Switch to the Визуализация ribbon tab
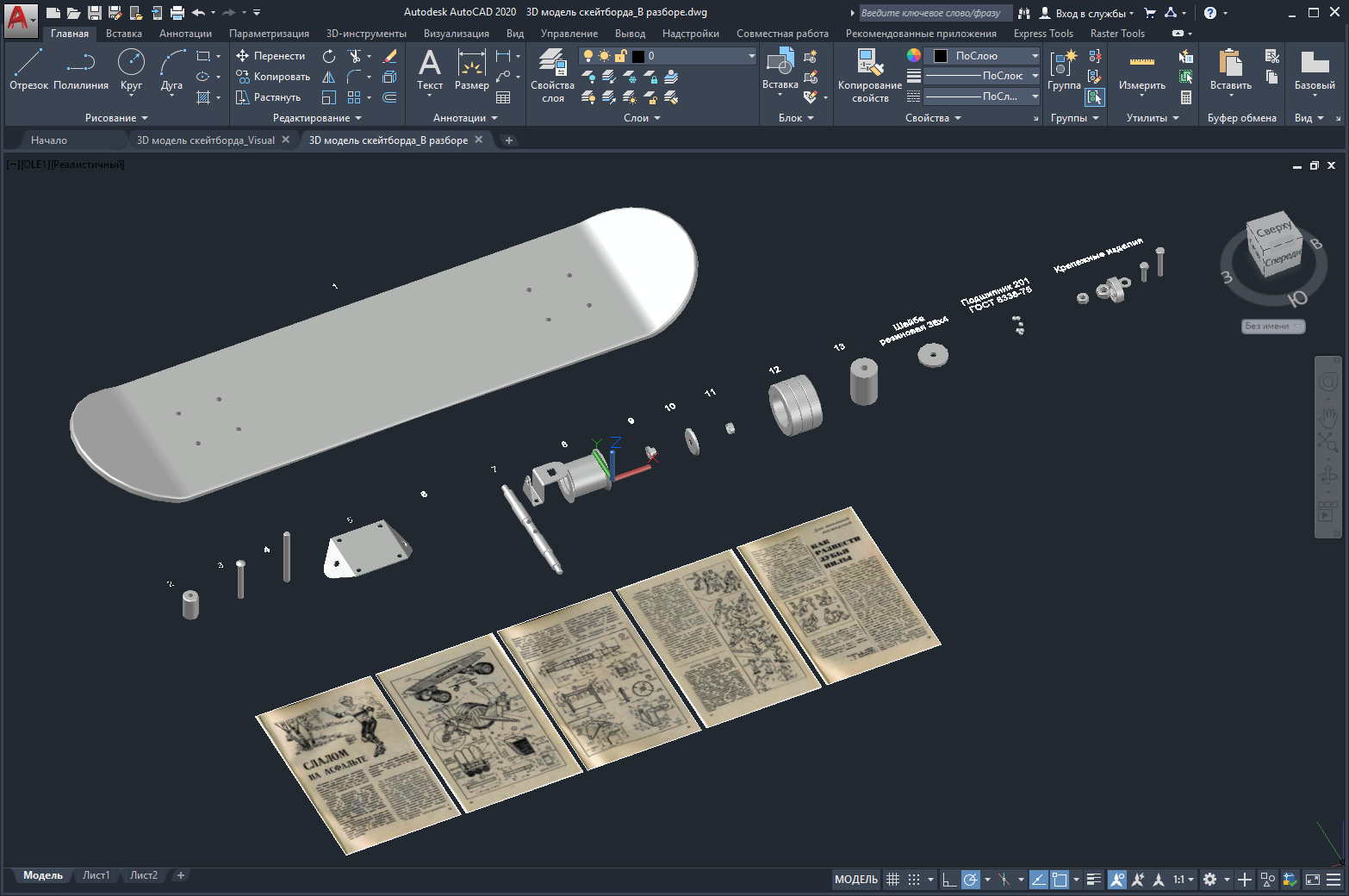This screenshot has width=1349, height=896. click(x=456, y=34)
